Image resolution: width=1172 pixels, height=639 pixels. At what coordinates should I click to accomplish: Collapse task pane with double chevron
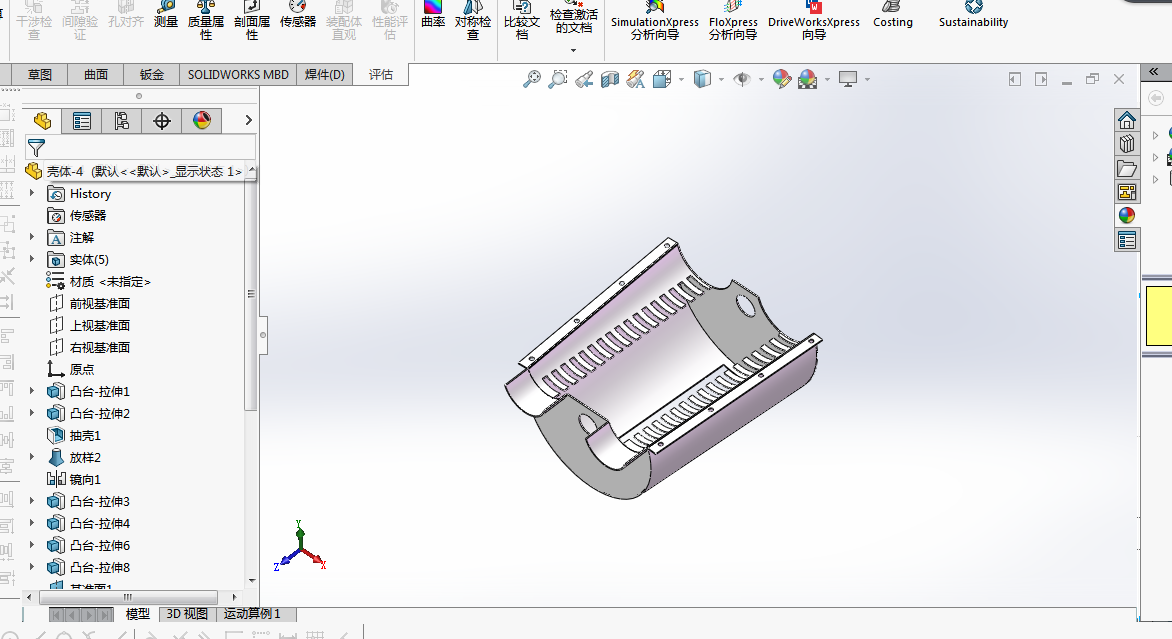(x=1153, y=72)
